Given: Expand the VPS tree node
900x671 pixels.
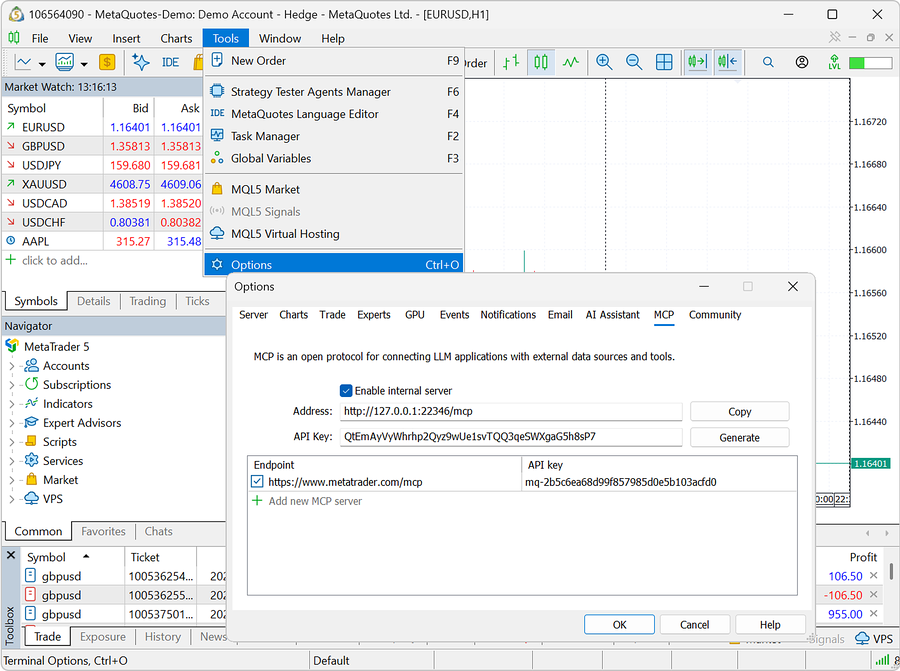Looking at the screenshot, I should pyautogui.click(x=11, y=498).
